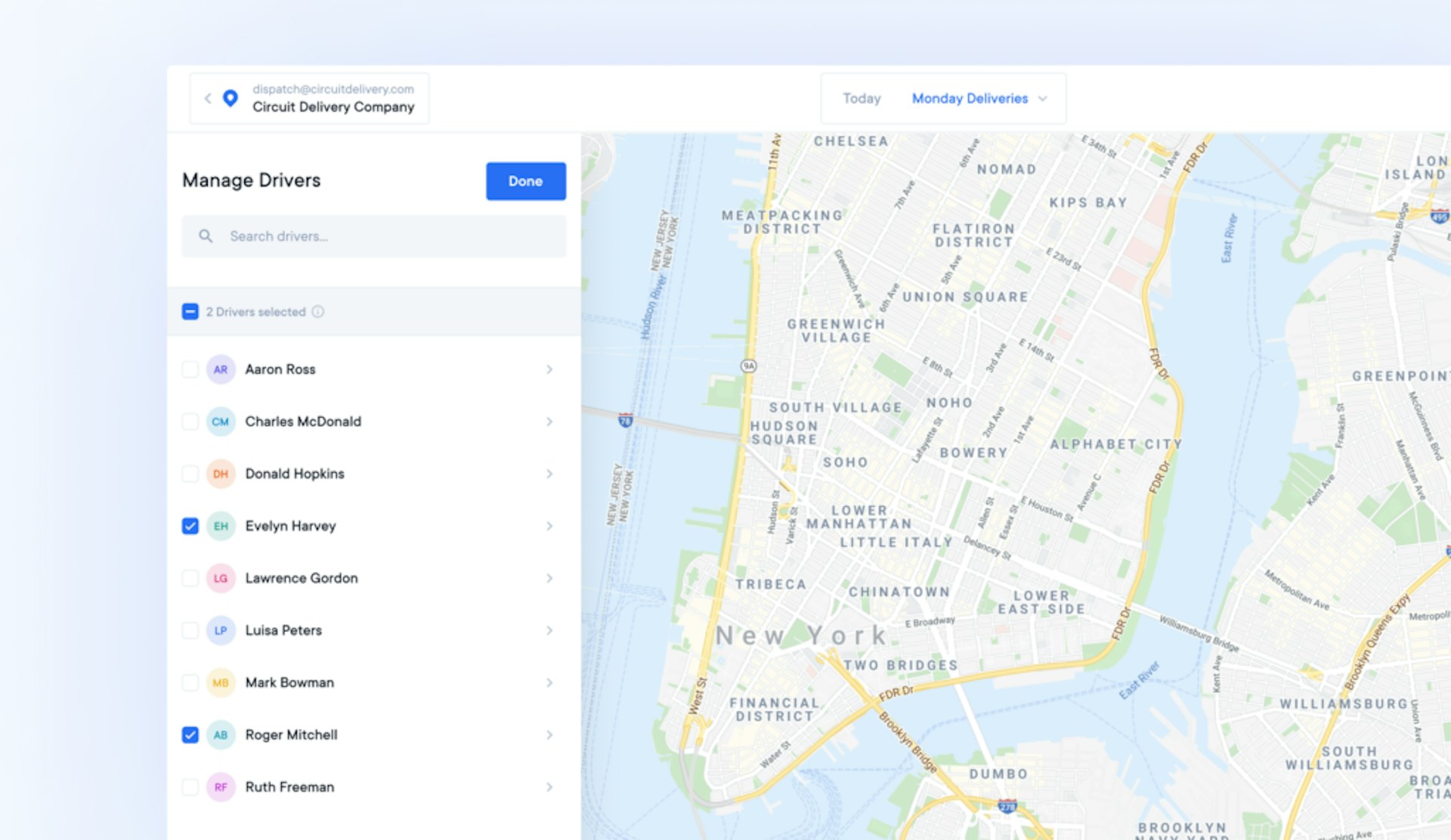Click the search magnifier icon in the drivers search bar
This screenshot has height=840, width=1451.
206,236
